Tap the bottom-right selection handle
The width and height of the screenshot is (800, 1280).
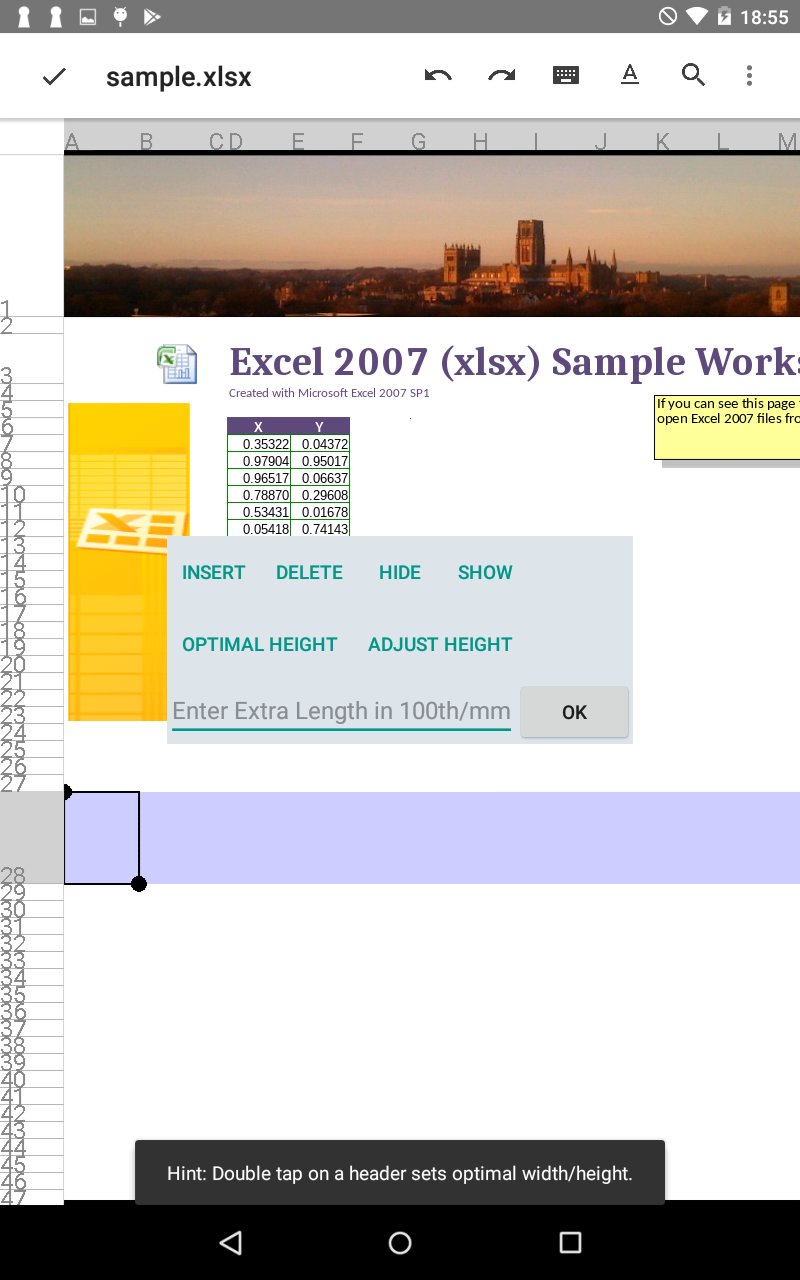tap(139, 884)
